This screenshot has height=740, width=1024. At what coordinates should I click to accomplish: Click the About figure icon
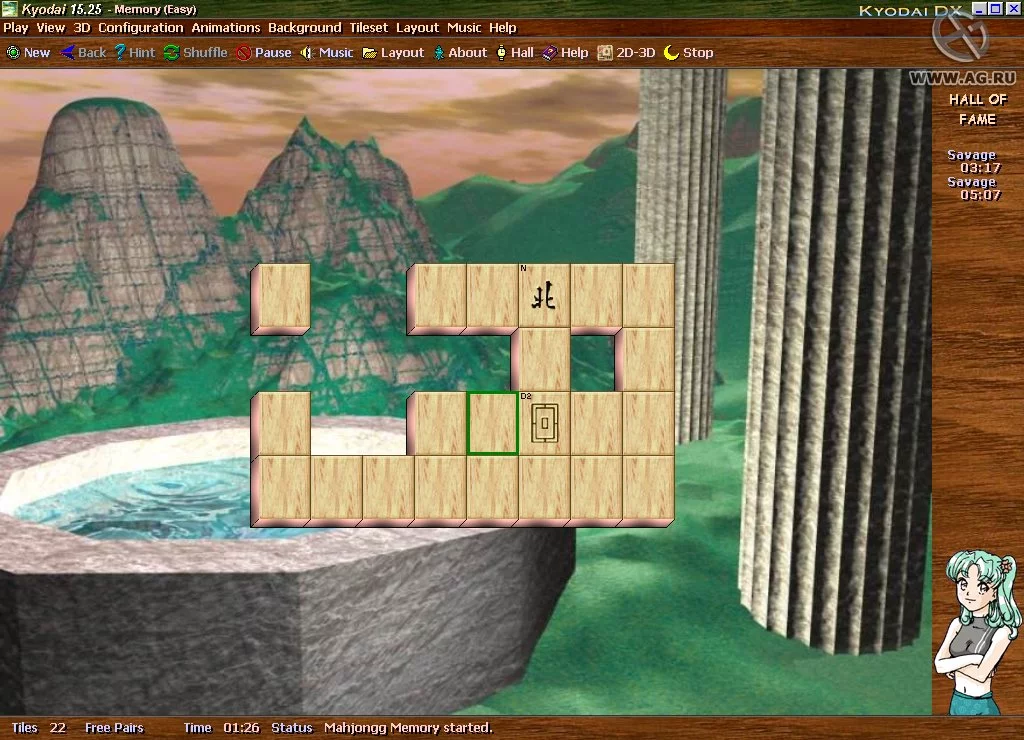tap(439, 53)
